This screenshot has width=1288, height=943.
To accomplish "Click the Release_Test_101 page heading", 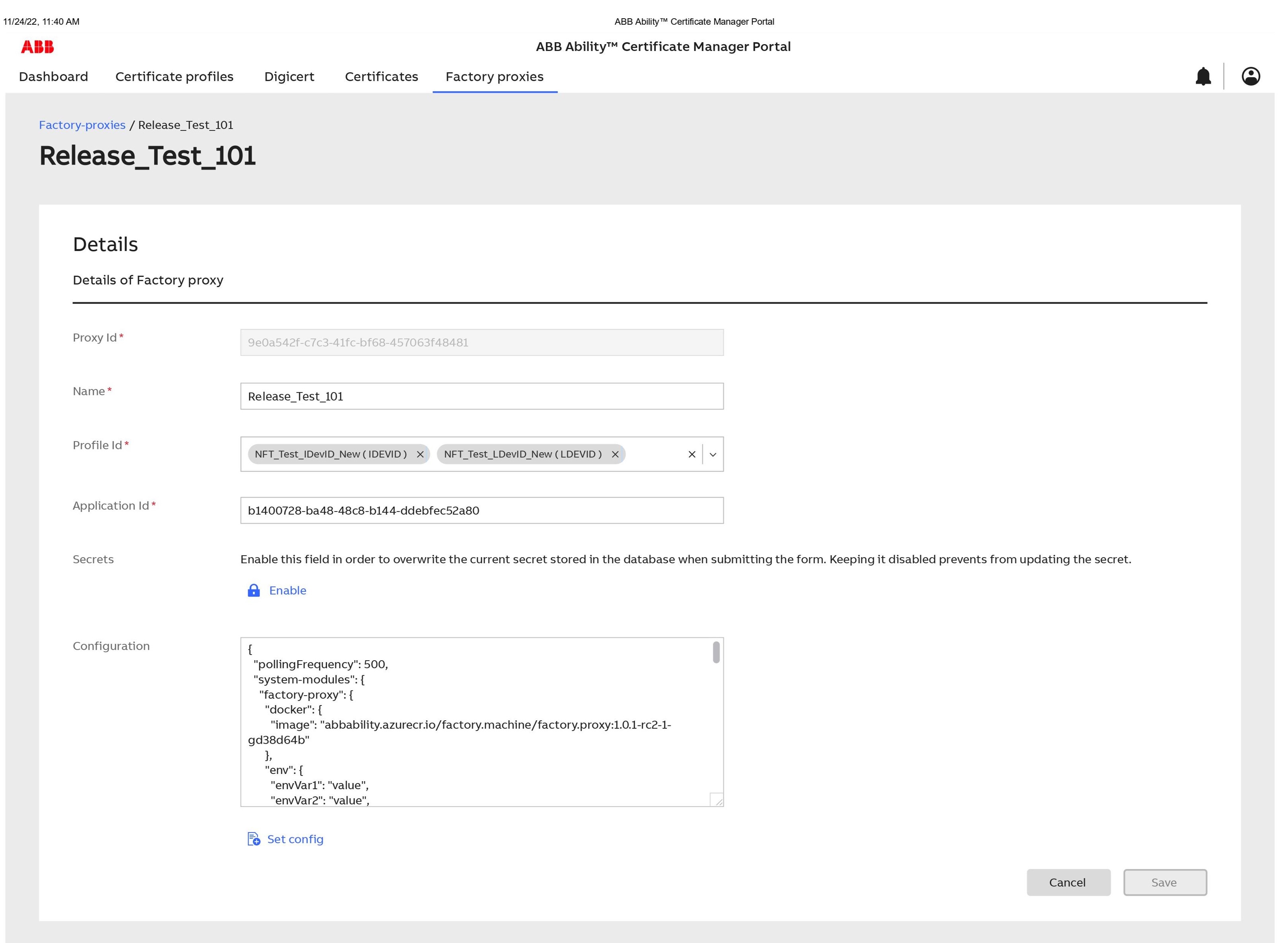I will [x=147, y=156].
